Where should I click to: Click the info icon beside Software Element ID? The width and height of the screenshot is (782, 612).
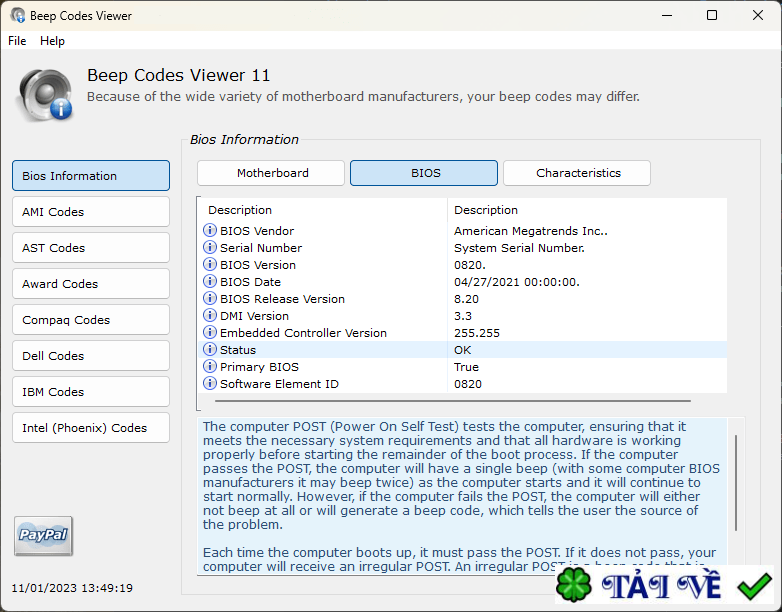point(210,384)
